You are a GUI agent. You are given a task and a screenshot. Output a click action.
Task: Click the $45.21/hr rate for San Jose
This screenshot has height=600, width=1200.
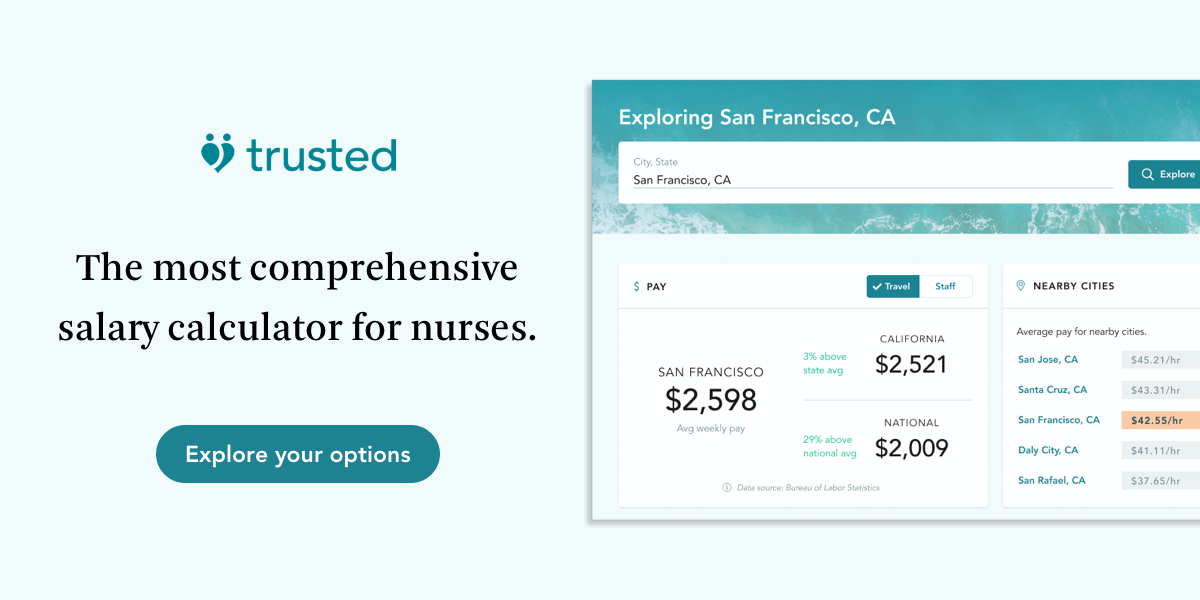click(1157, 359)
